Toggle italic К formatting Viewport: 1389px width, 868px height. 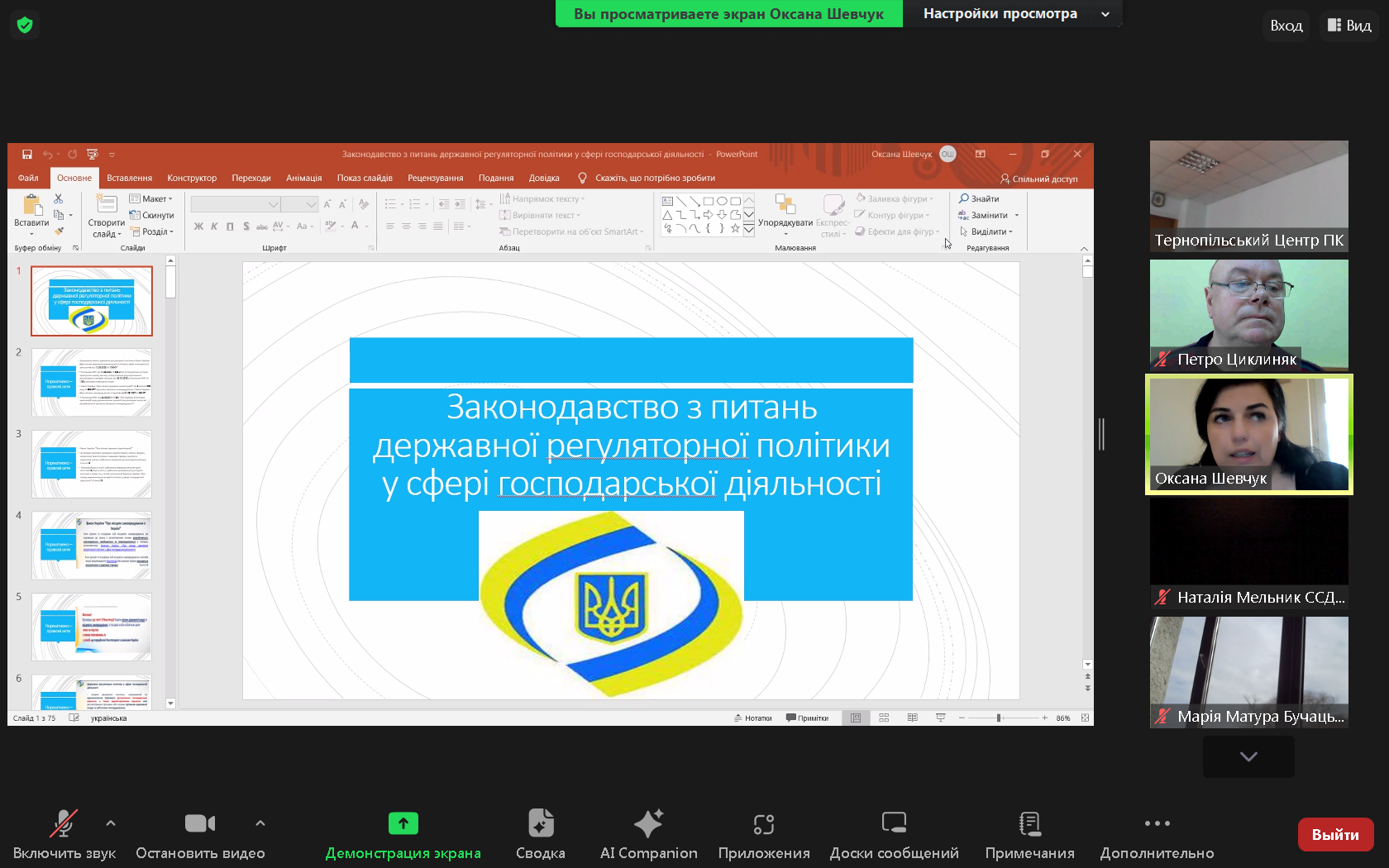pos(214,226)
